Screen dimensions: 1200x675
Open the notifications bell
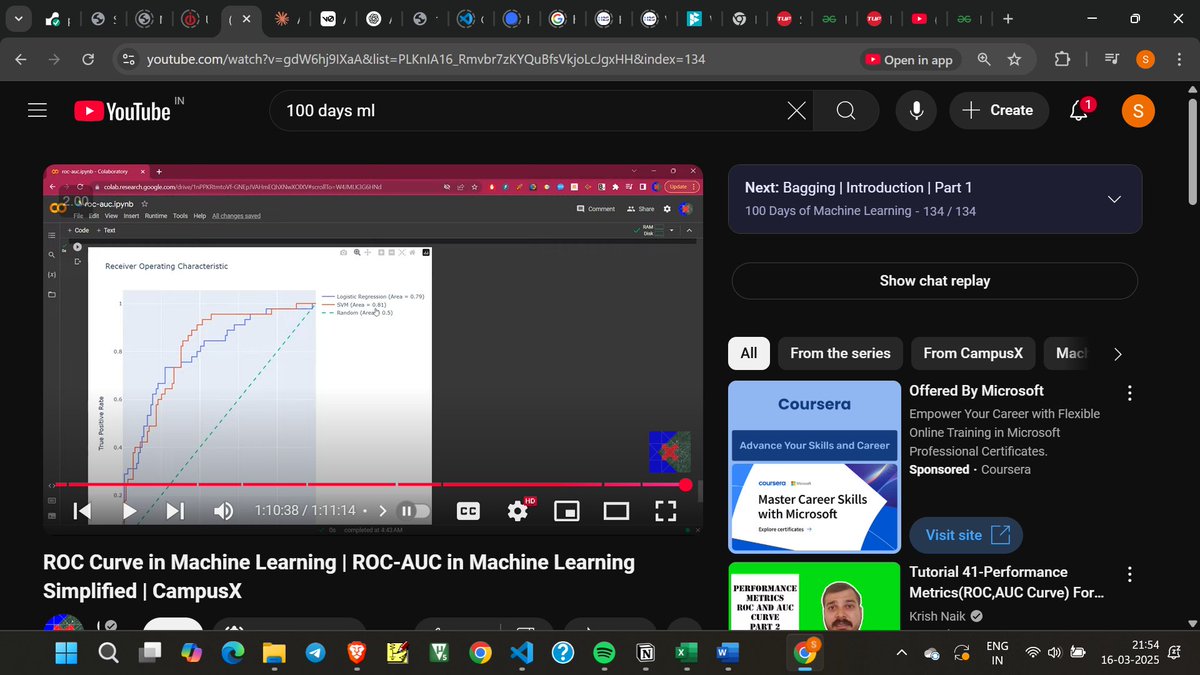pyautogui.click(x=1080, y=110)
